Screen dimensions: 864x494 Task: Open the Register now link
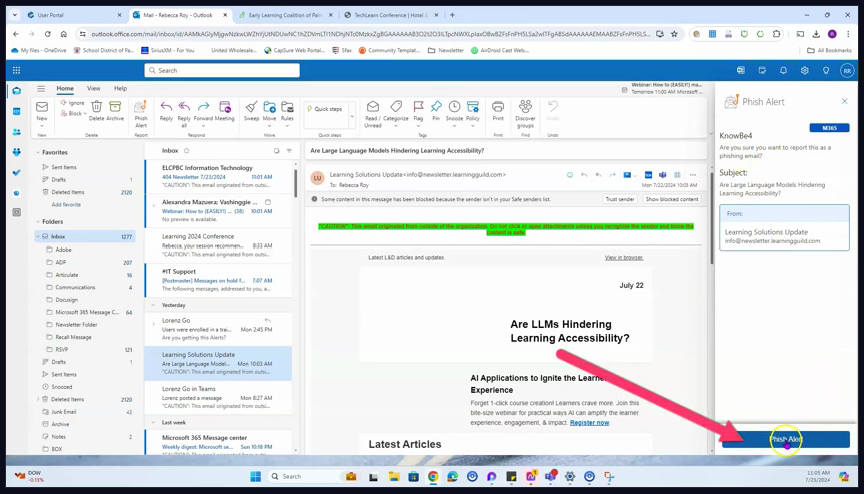point(589,423)
